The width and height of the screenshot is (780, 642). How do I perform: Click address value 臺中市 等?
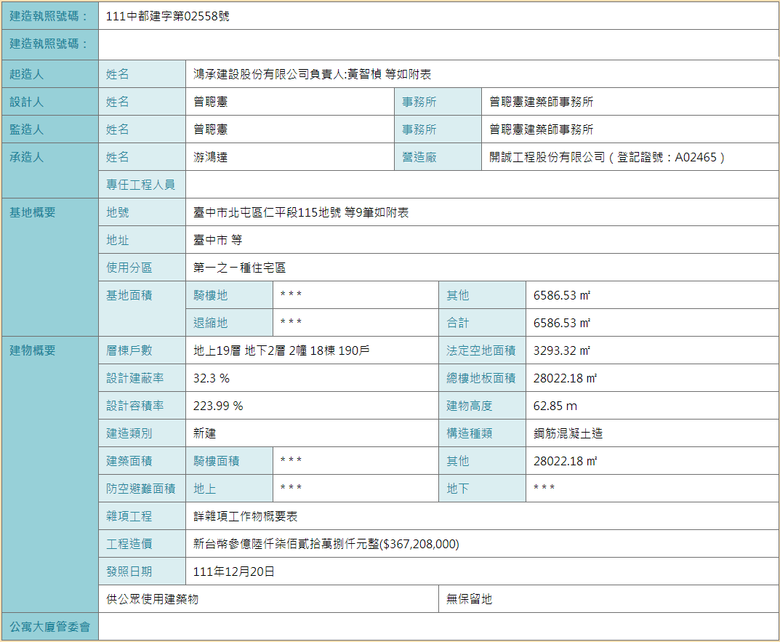(x=217, y=240)
